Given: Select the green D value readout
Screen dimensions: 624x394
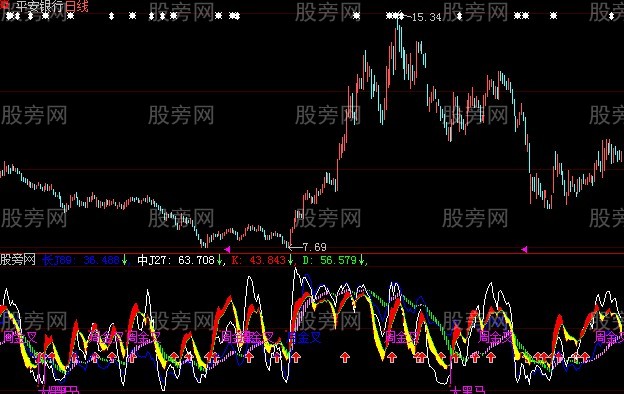Looking at the screenshot, I should (x=330, y=260).
